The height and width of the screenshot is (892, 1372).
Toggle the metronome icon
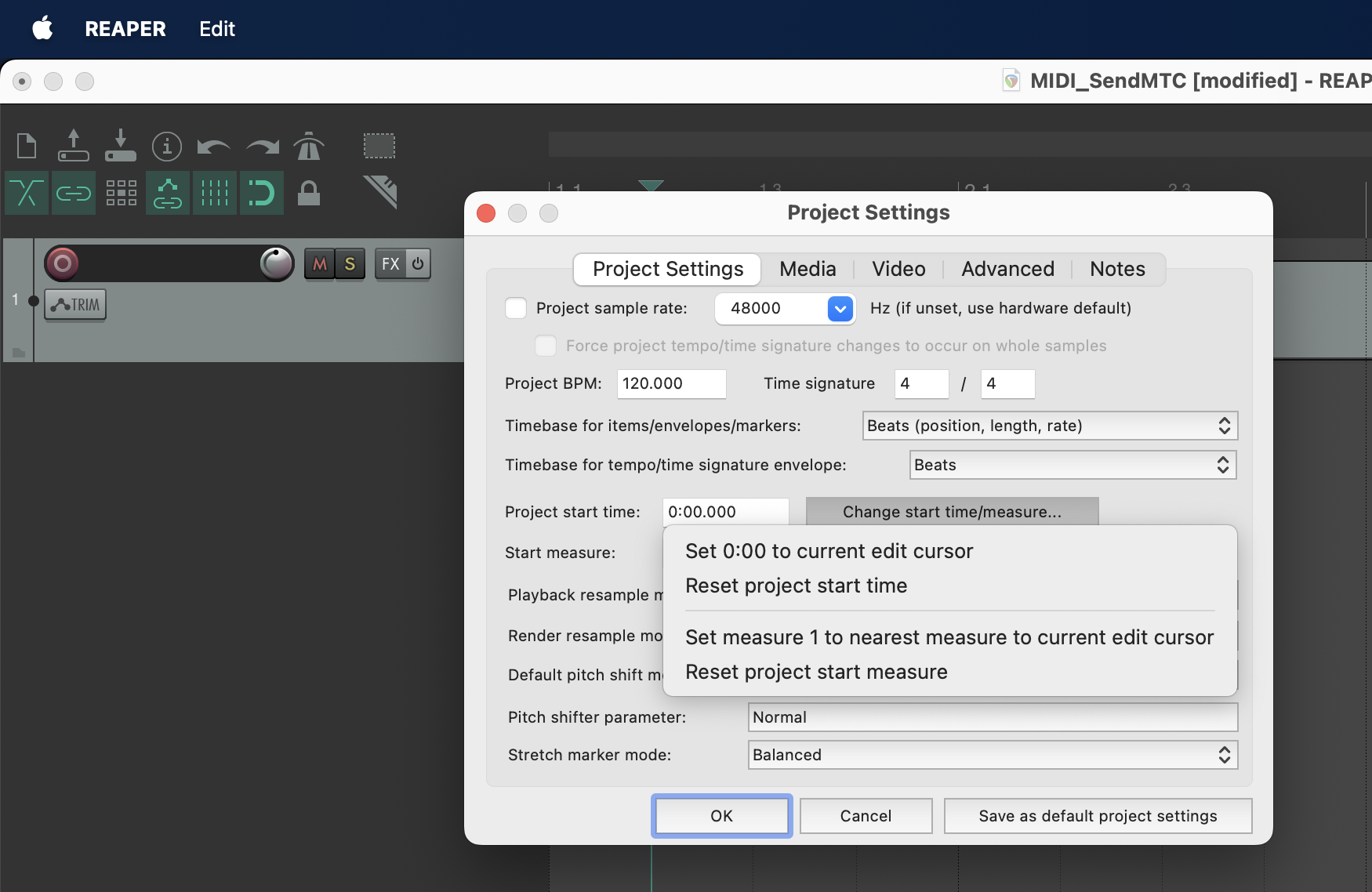[x=309, y=146]
